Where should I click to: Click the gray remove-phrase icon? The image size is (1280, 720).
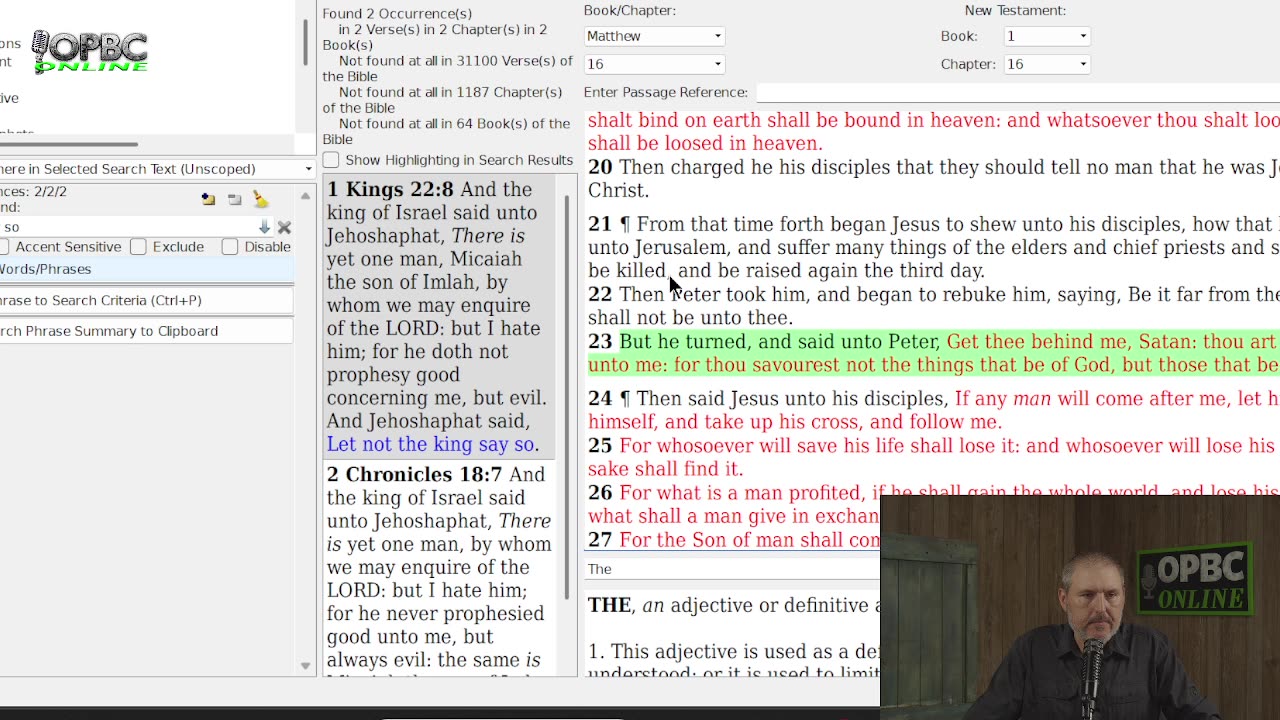[234, 199]
